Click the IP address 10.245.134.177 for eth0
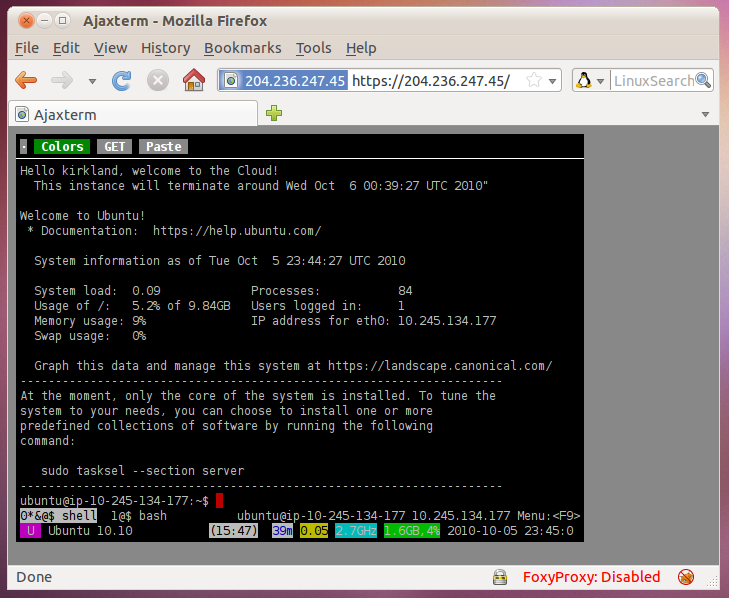The width and height of the screenshot is (729, 598). coord(447,321)
